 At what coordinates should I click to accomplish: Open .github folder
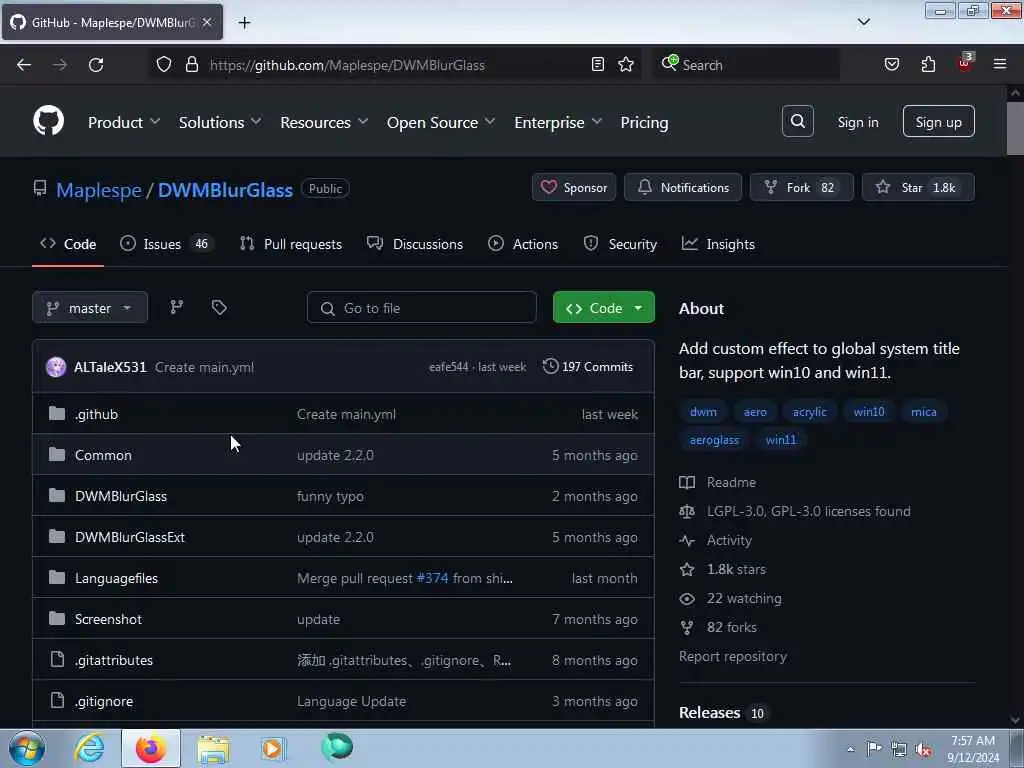click(96, 414)
